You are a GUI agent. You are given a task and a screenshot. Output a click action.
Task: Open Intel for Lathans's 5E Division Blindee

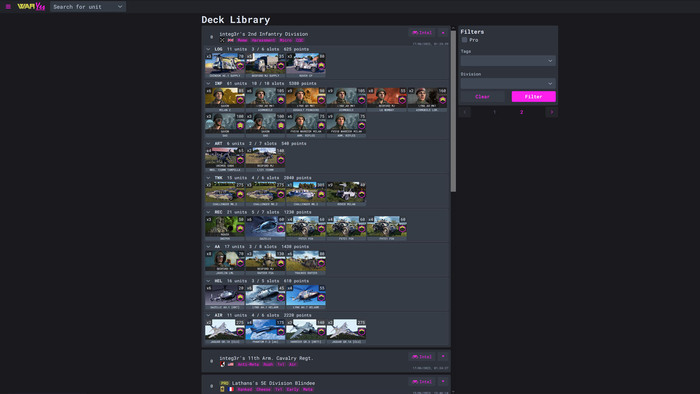coord(422,382)
